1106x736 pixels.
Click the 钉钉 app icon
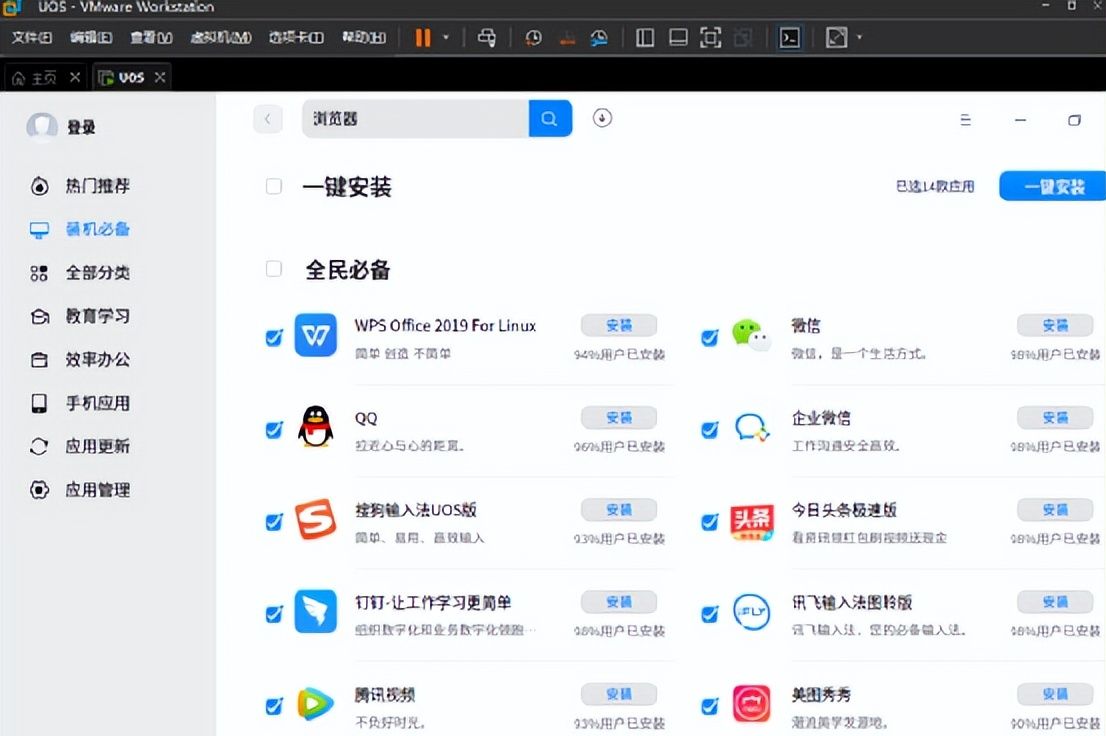point(315,611)
